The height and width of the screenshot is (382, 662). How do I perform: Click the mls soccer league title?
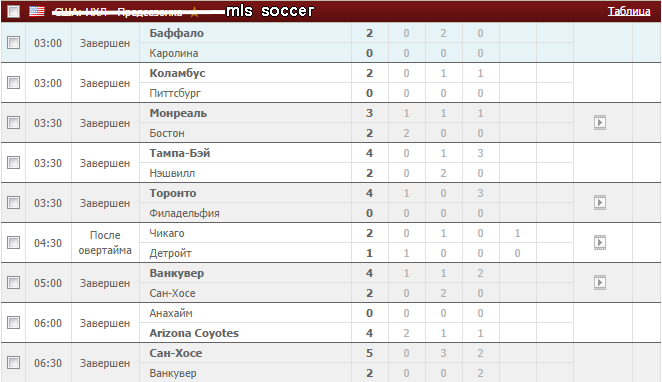[x=270, y=11]
